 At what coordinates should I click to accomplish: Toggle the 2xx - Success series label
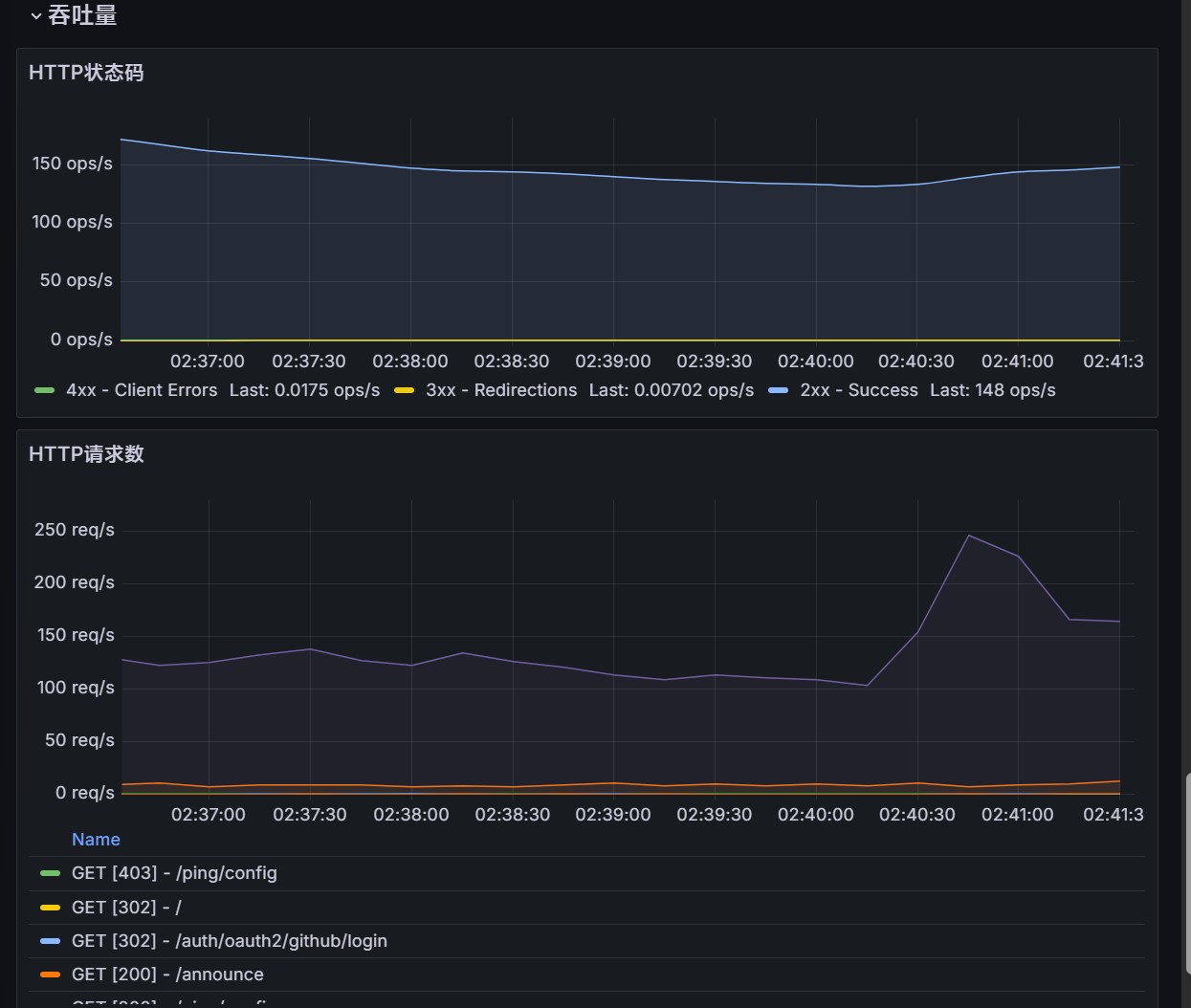click(x=858, y=390)
